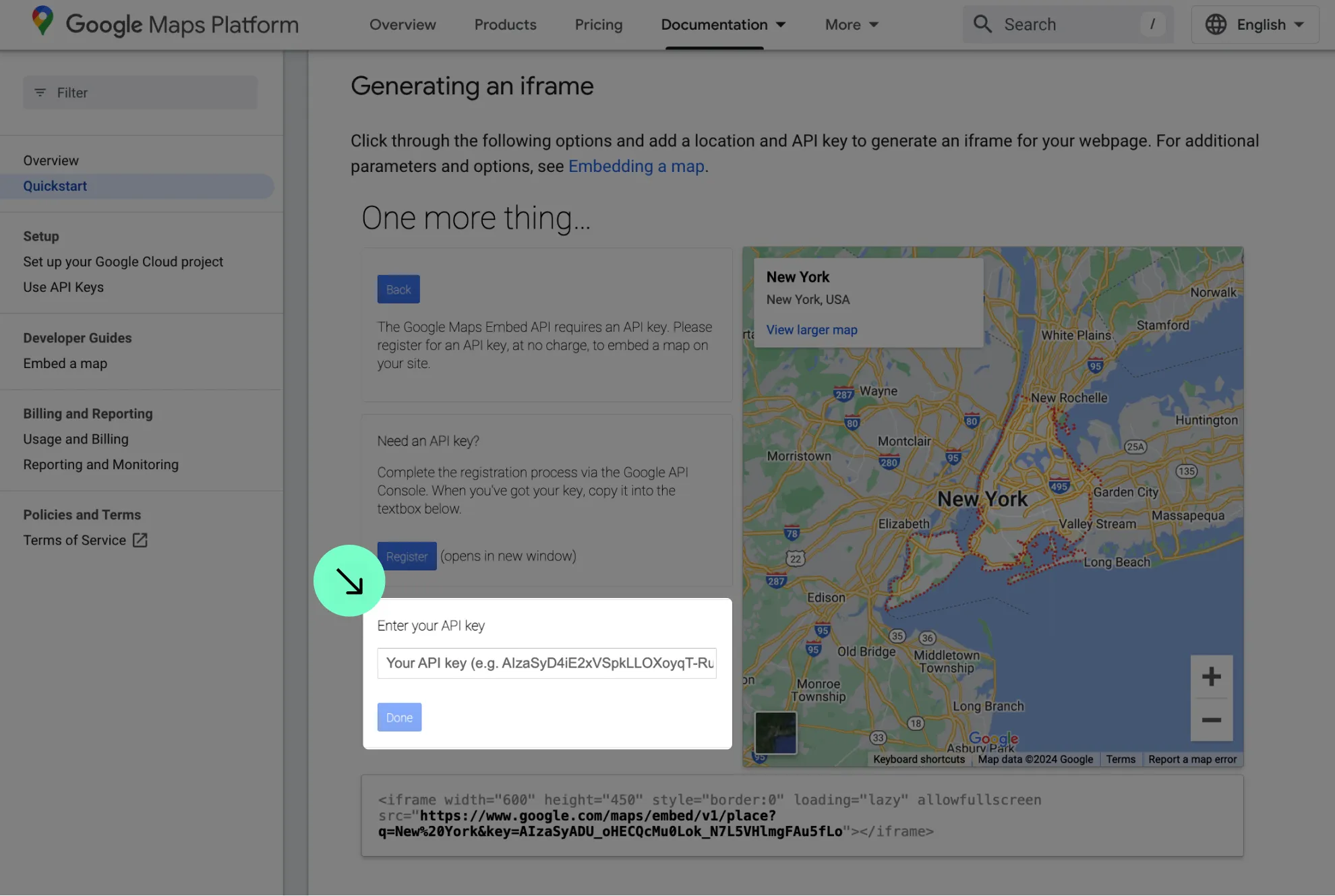Zoom out the map with minus button

1211,719
